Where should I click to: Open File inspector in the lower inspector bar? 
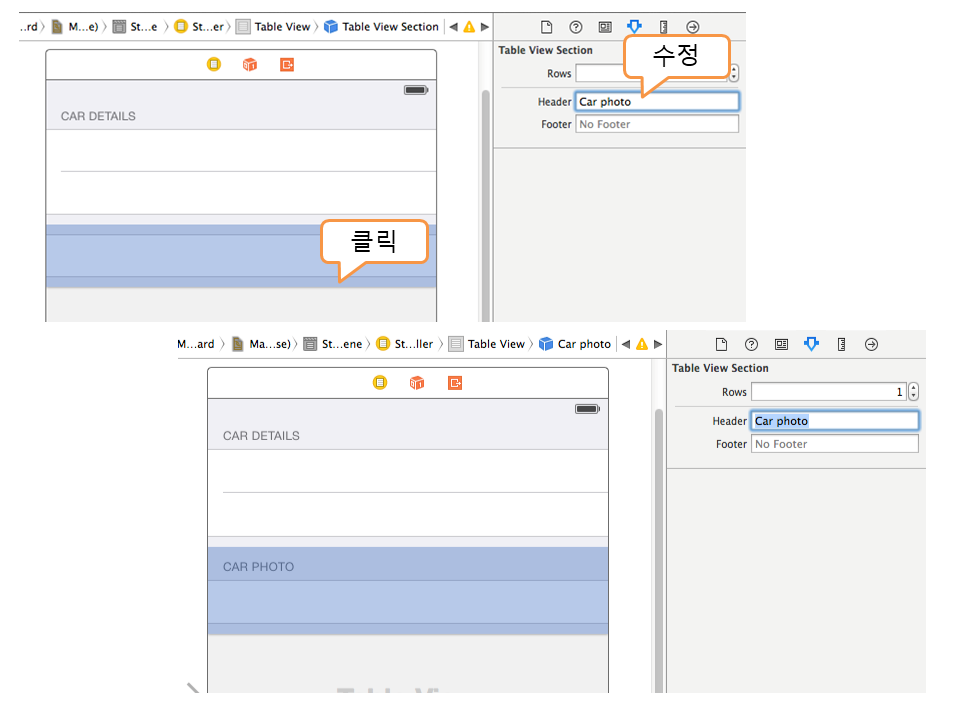click(x=721, y=344)
